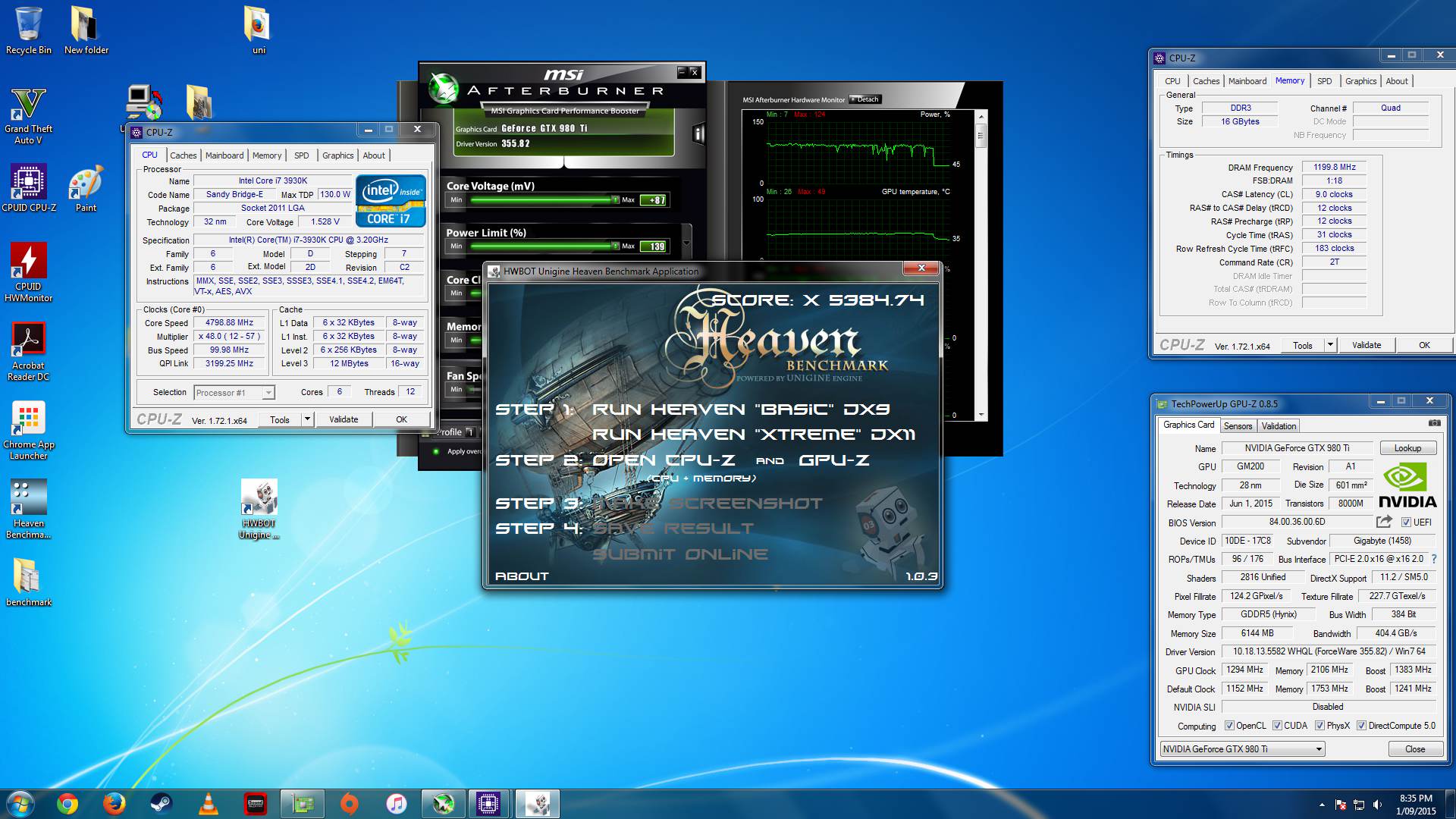Click the Power Limit slider in Afterburner
The height and width of the screenshot is (819, 1456).
pyautogui.click(x=544, y=246)
